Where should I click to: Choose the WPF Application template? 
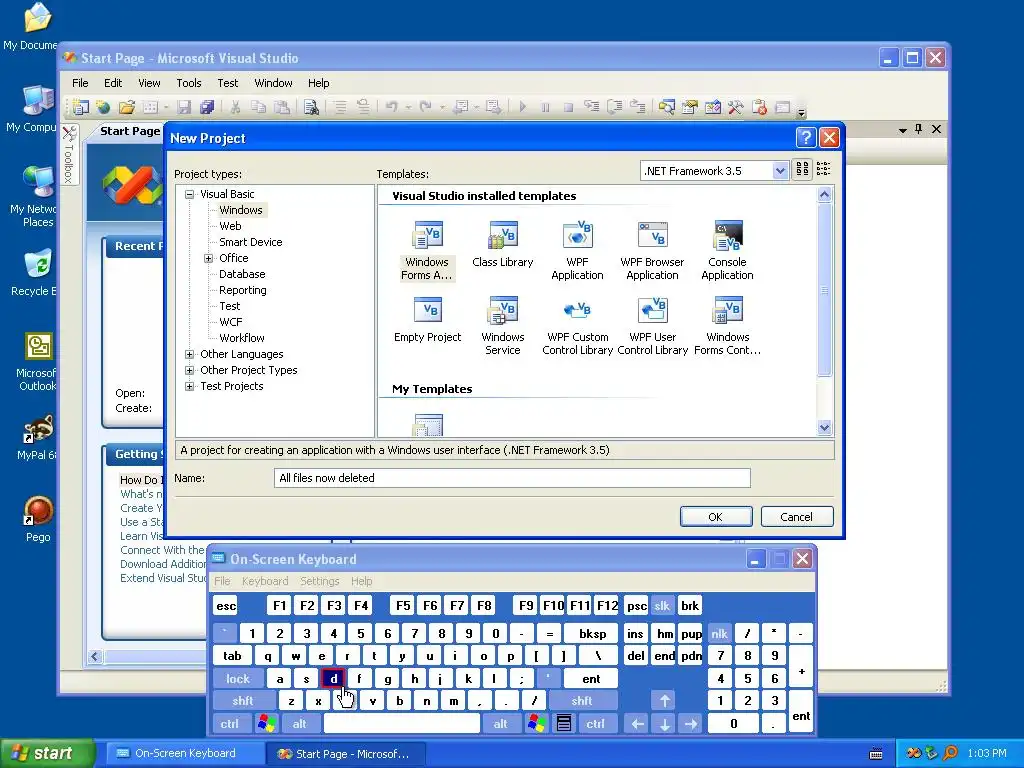577,251
